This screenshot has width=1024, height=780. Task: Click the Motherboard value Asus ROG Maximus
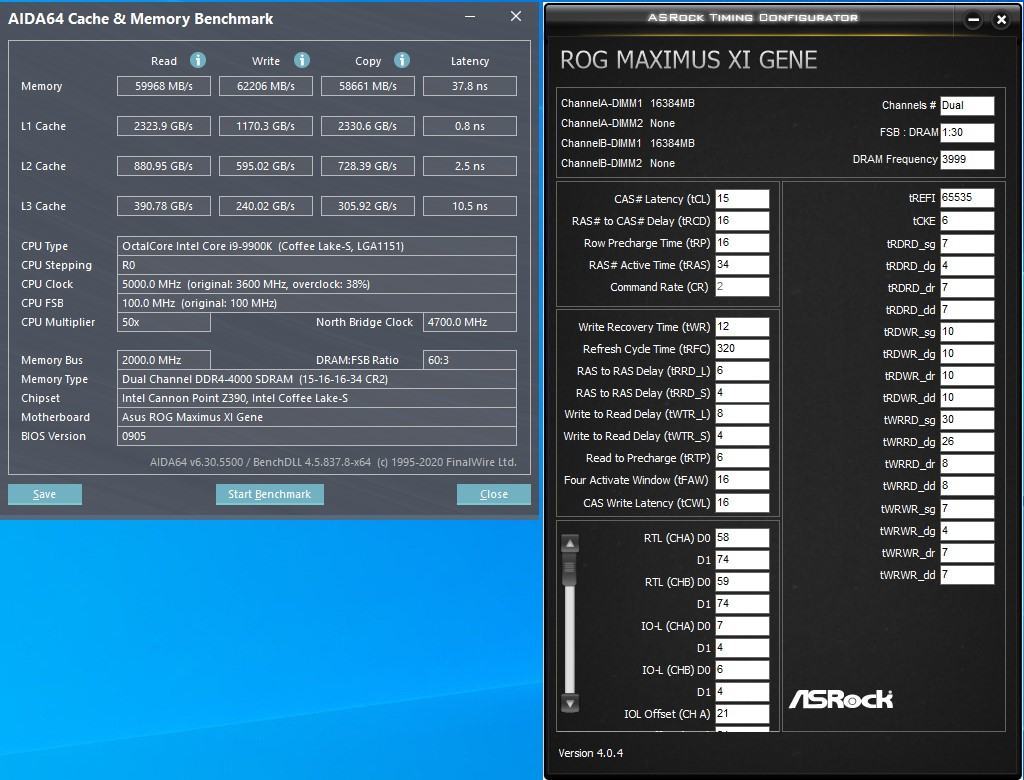point(317,417)
